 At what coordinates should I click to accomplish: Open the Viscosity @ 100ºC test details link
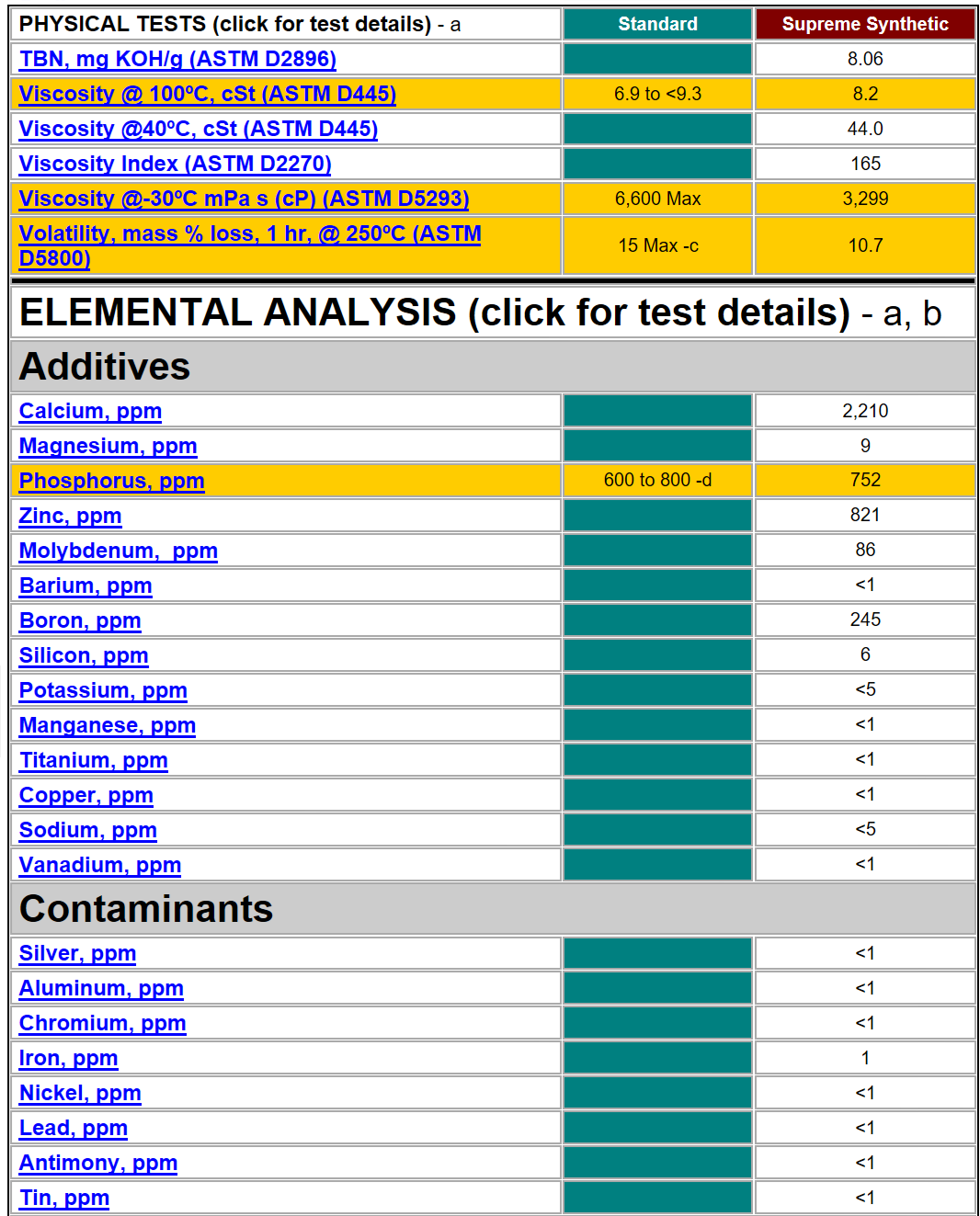click(208, 94)
